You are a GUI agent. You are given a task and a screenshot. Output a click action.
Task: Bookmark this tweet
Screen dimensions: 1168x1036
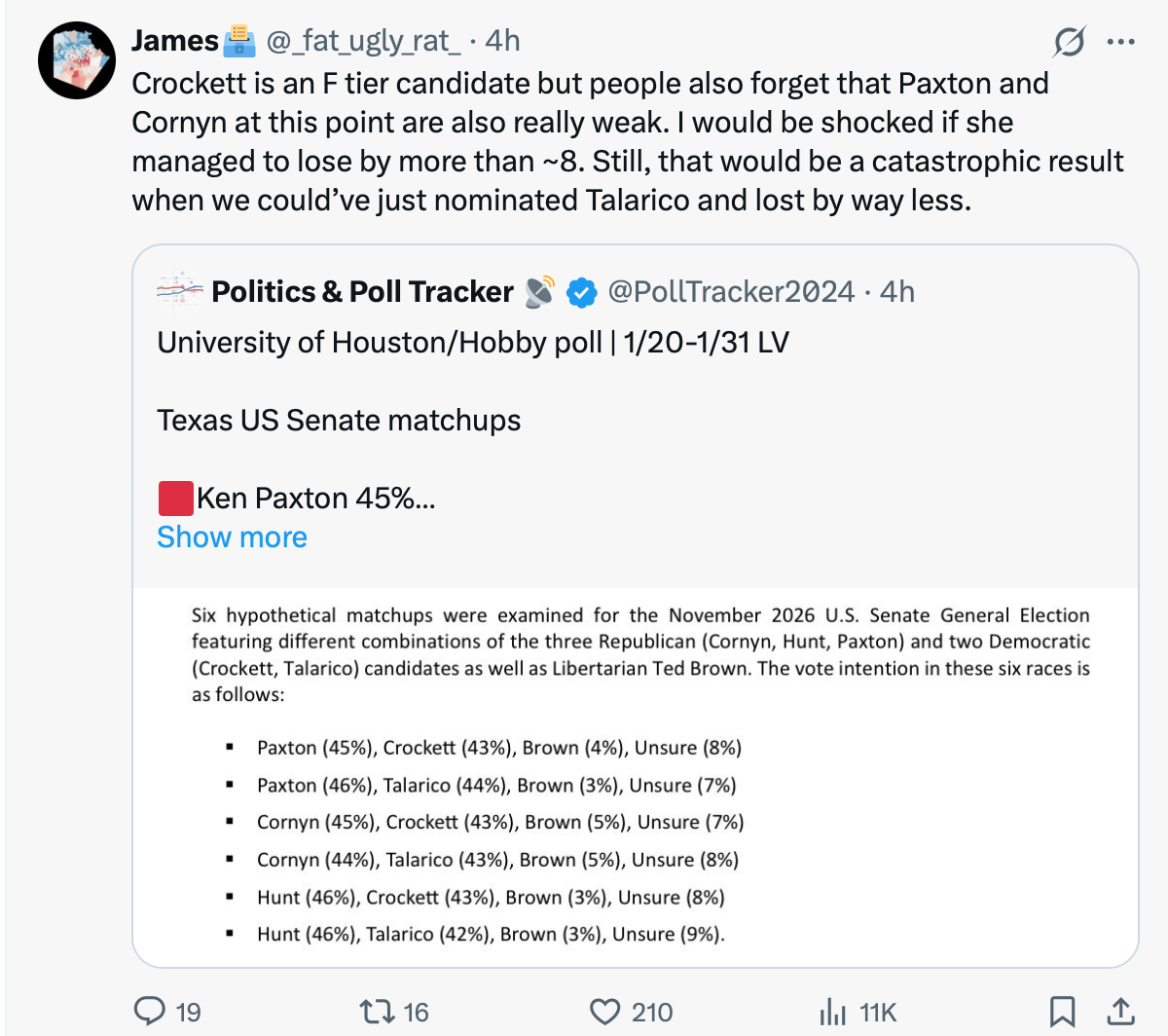click(x=1062, y=1012)
